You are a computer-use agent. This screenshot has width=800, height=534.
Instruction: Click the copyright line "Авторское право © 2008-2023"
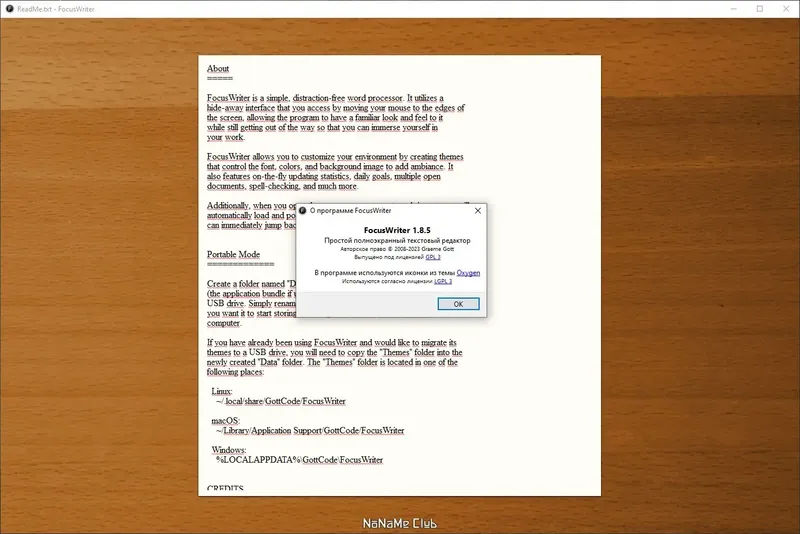point(397,249)
